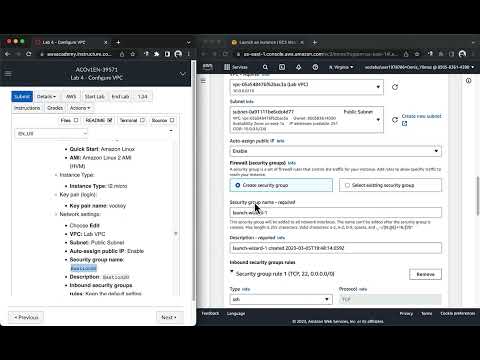Click Remove for security group rule 1
This screenshot has height=360, width=480.
pyautogui.click(x=425, y=274)
